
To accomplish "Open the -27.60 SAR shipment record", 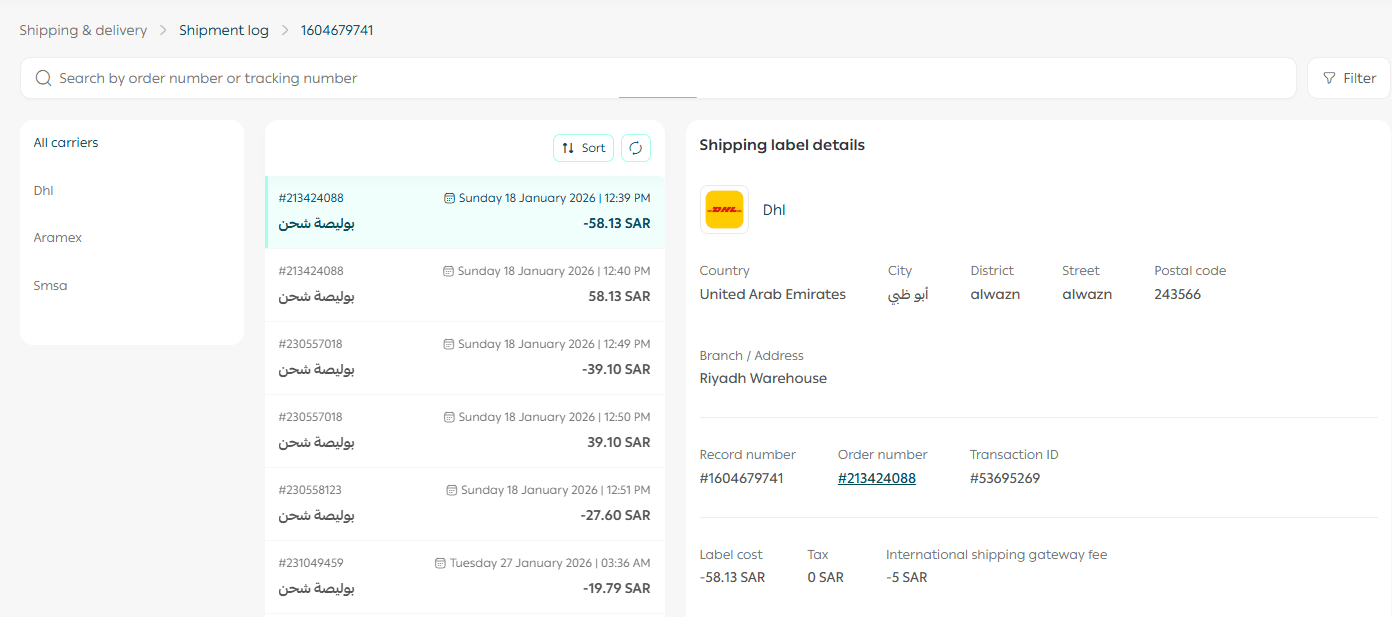I will (464, 503).
